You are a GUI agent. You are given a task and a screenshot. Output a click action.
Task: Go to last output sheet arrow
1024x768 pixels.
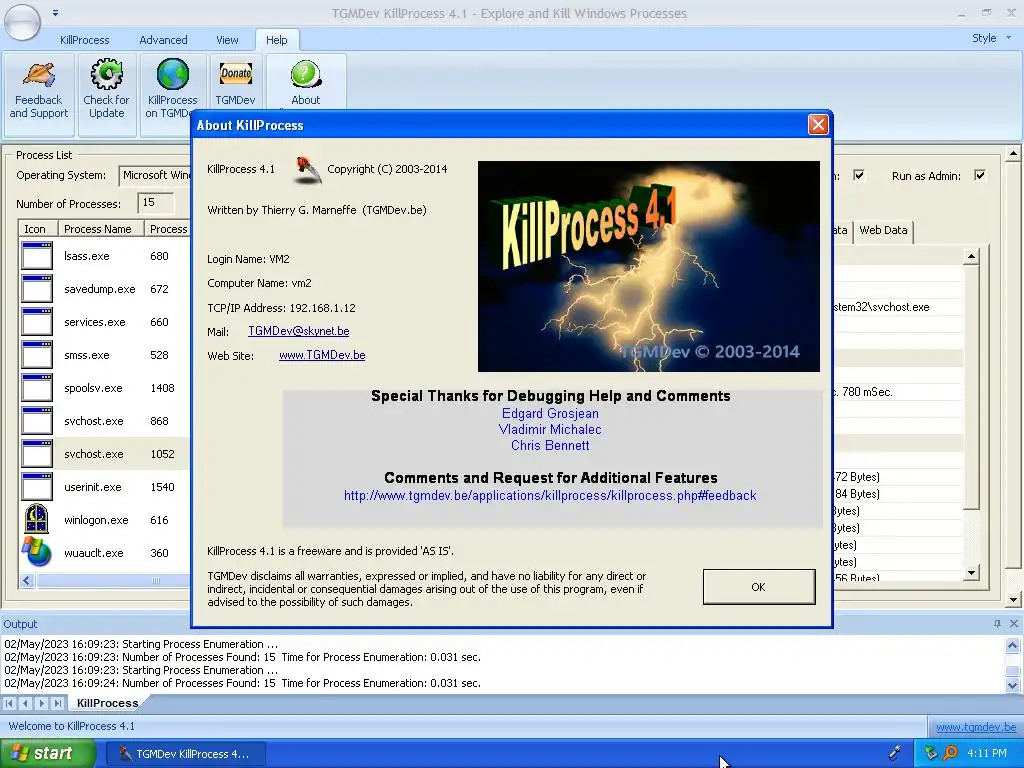[57, 703]
